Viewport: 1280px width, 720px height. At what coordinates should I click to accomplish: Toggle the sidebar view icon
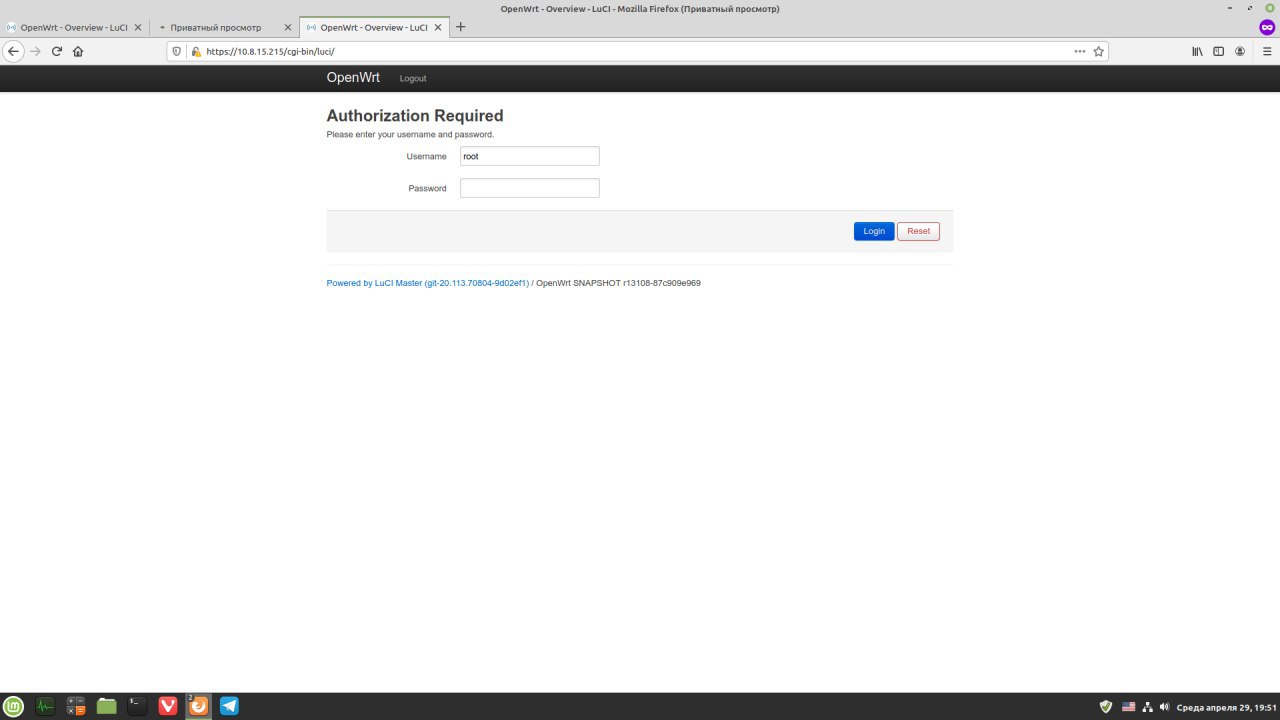1218,51
